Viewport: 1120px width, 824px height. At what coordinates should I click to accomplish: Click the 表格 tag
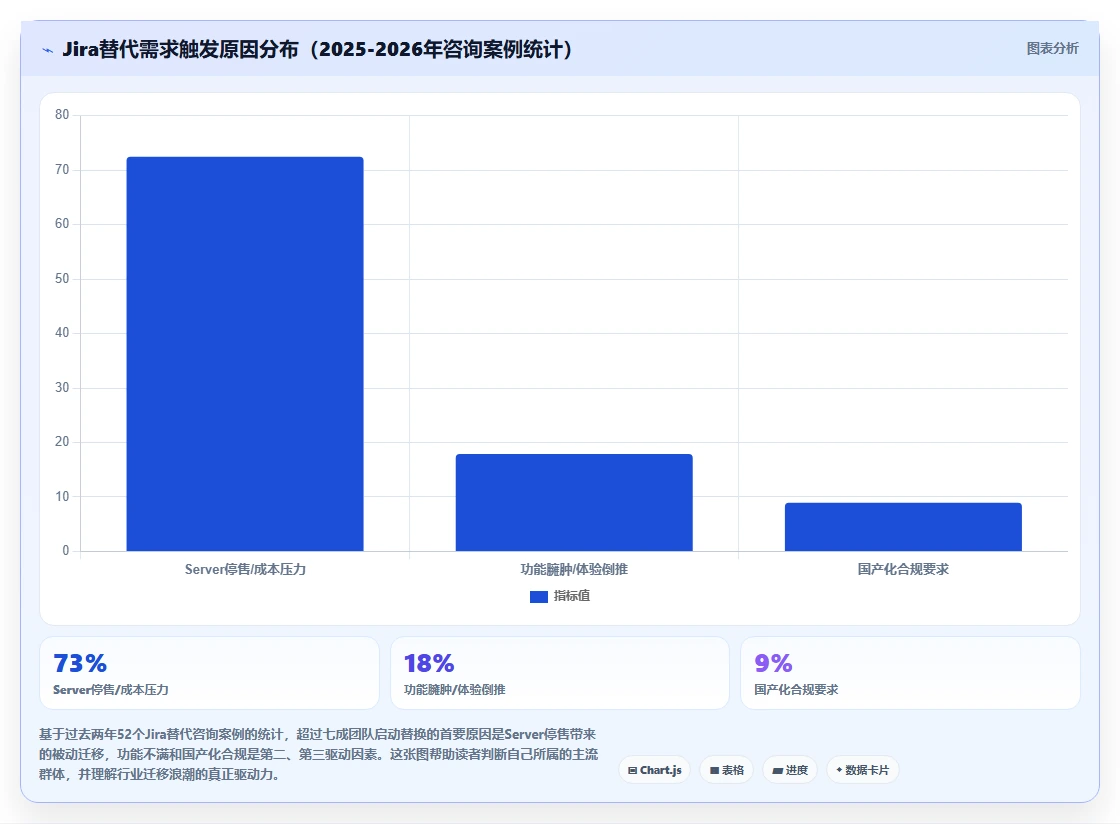click(726, 770)
